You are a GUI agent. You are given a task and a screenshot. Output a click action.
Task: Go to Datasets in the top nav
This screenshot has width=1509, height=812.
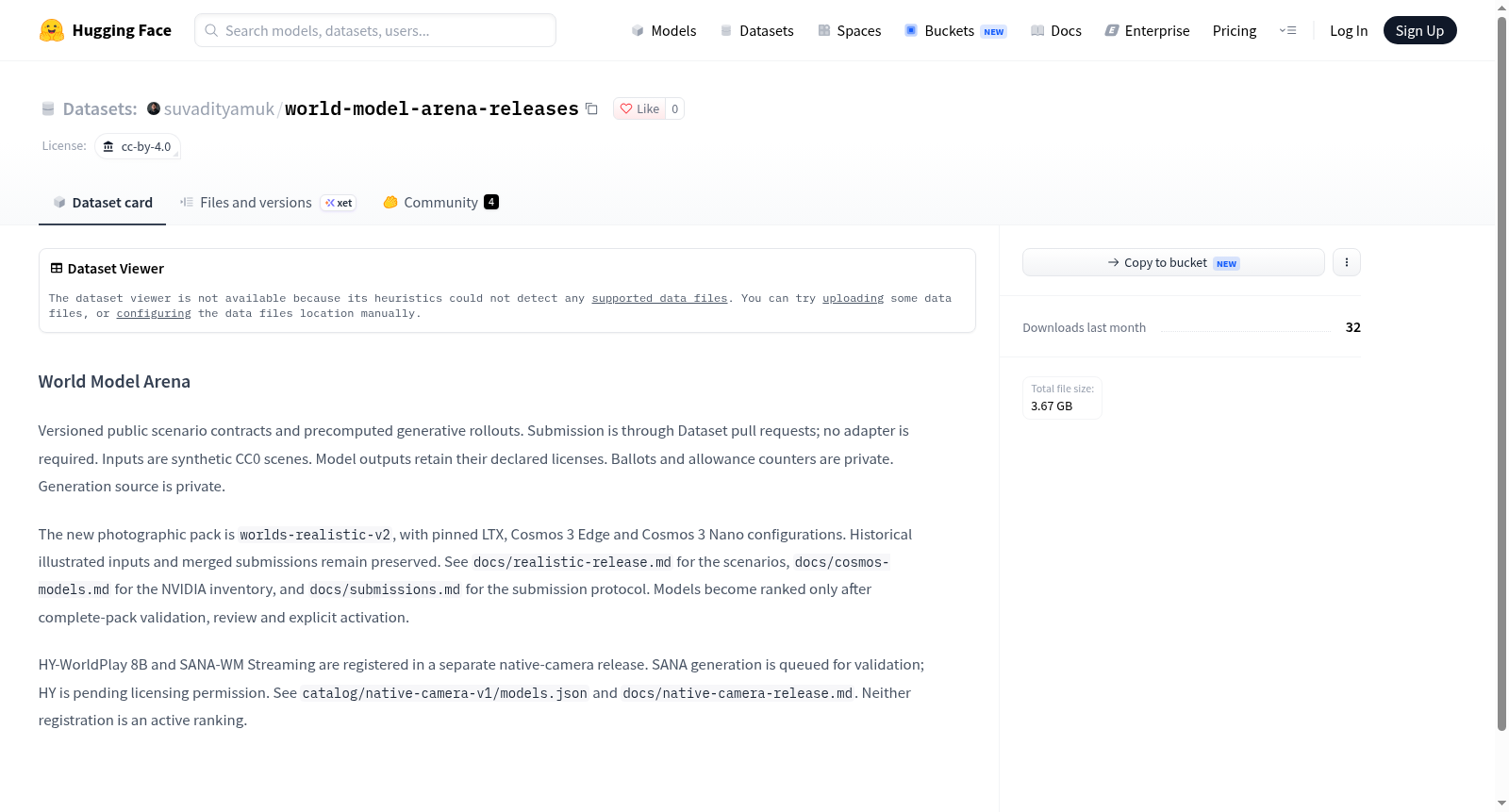(x=757, y=30)
